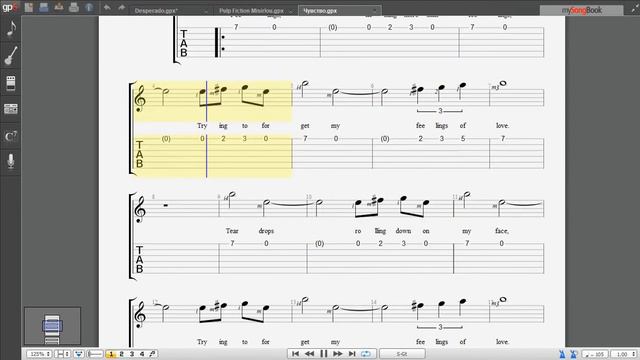The image size is (640, 360).
Task: Open the 125% zoom dropdown
Action: (39, 354)
